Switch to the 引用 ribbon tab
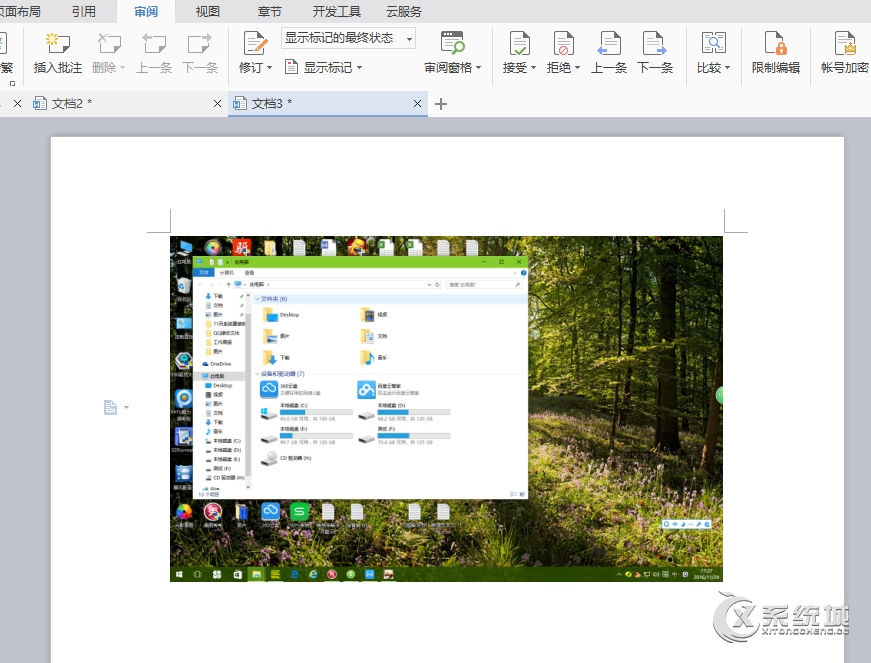 point(84,11)
